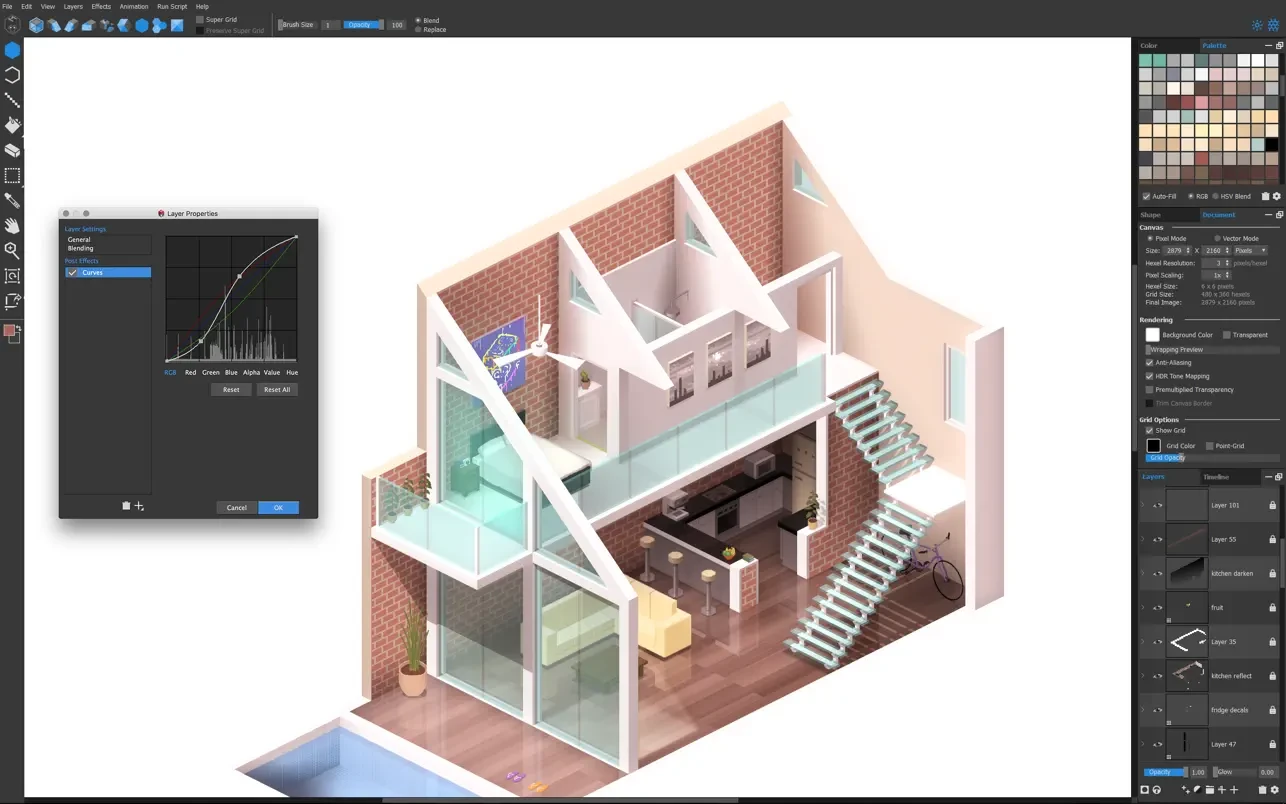Expand the Layer 35 row
Viewport: 1286px width, 804px height.
point(1143,641)
